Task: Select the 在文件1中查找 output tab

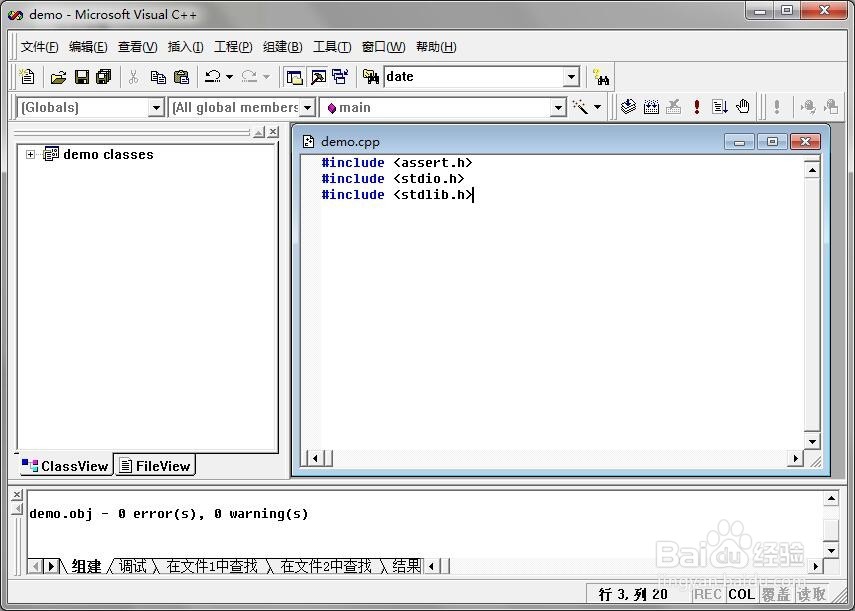Action: coord(212,566)
